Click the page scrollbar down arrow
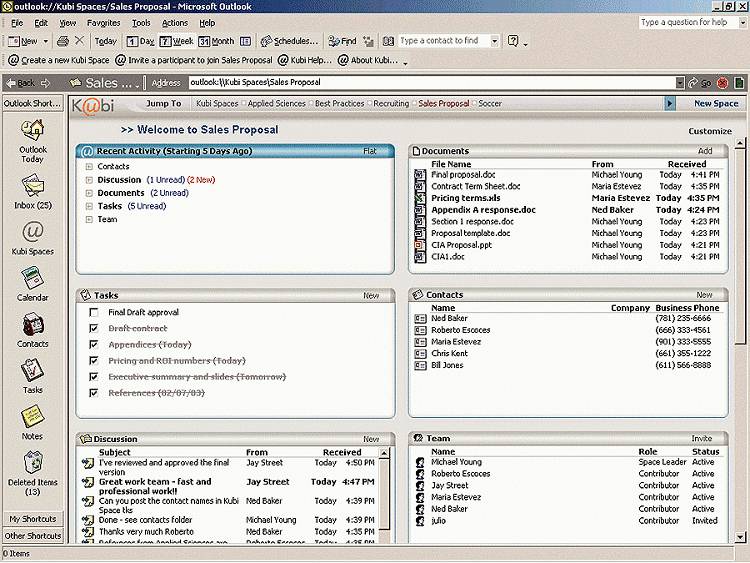Image resolution: width=750 pixels, height=563 pixels. point(740,537)
